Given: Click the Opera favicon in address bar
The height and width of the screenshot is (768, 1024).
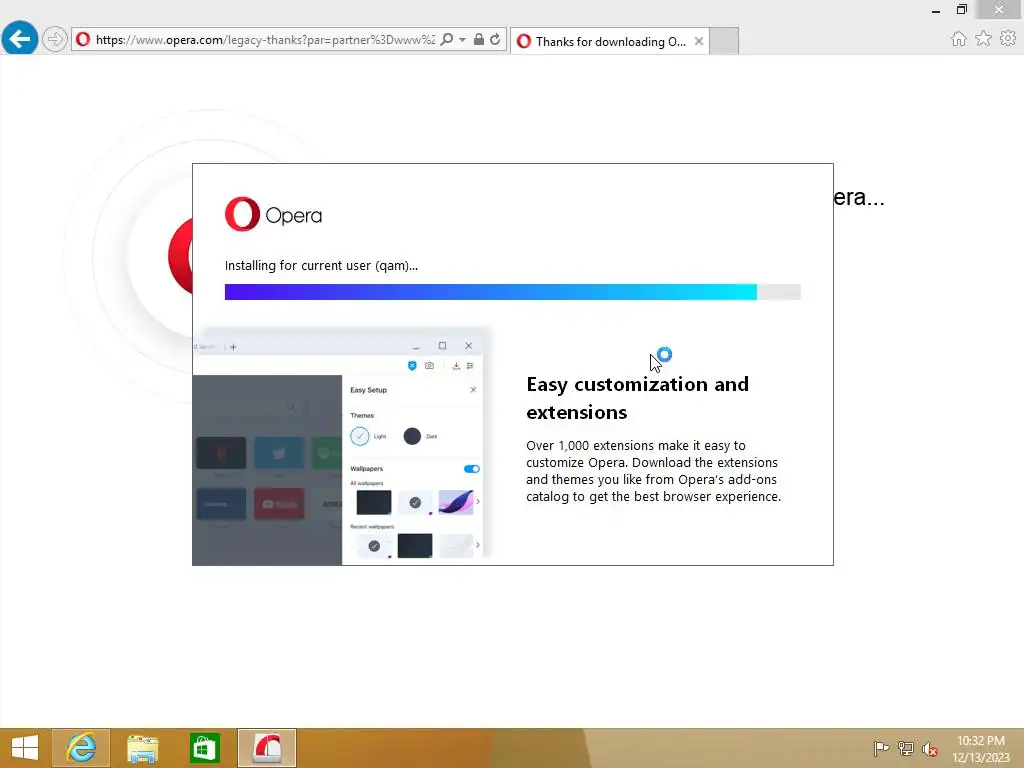Looking at the screenshot, I should 83,39.
